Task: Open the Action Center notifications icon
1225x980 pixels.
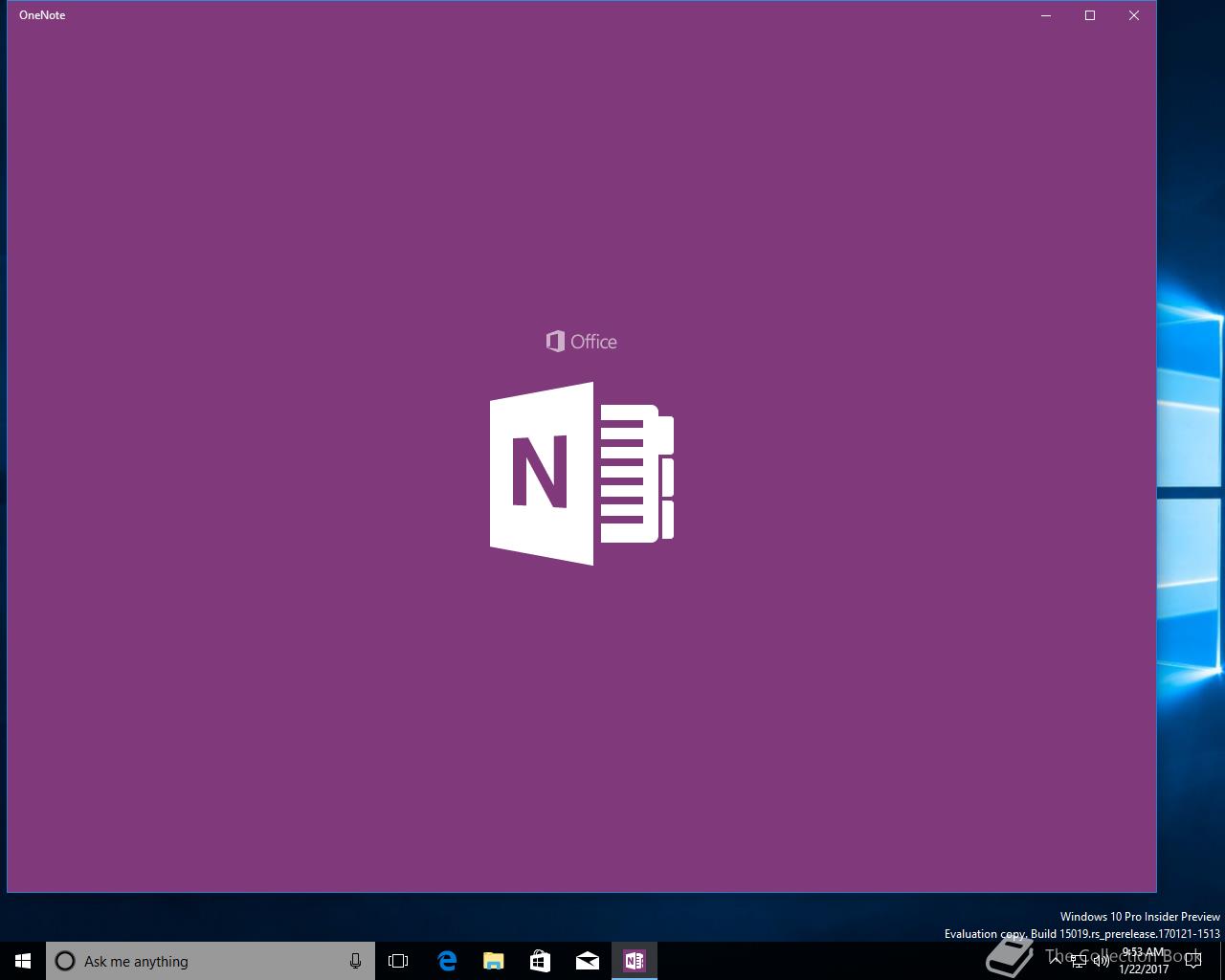Action: 1193,961
